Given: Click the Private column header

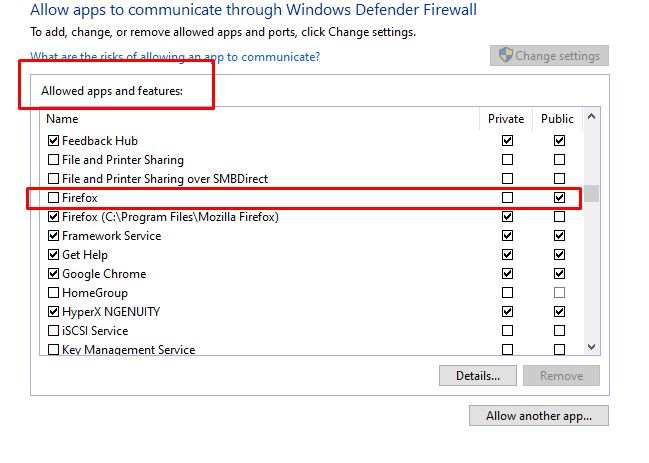Looking at the screenshot, I should (506, 119).
